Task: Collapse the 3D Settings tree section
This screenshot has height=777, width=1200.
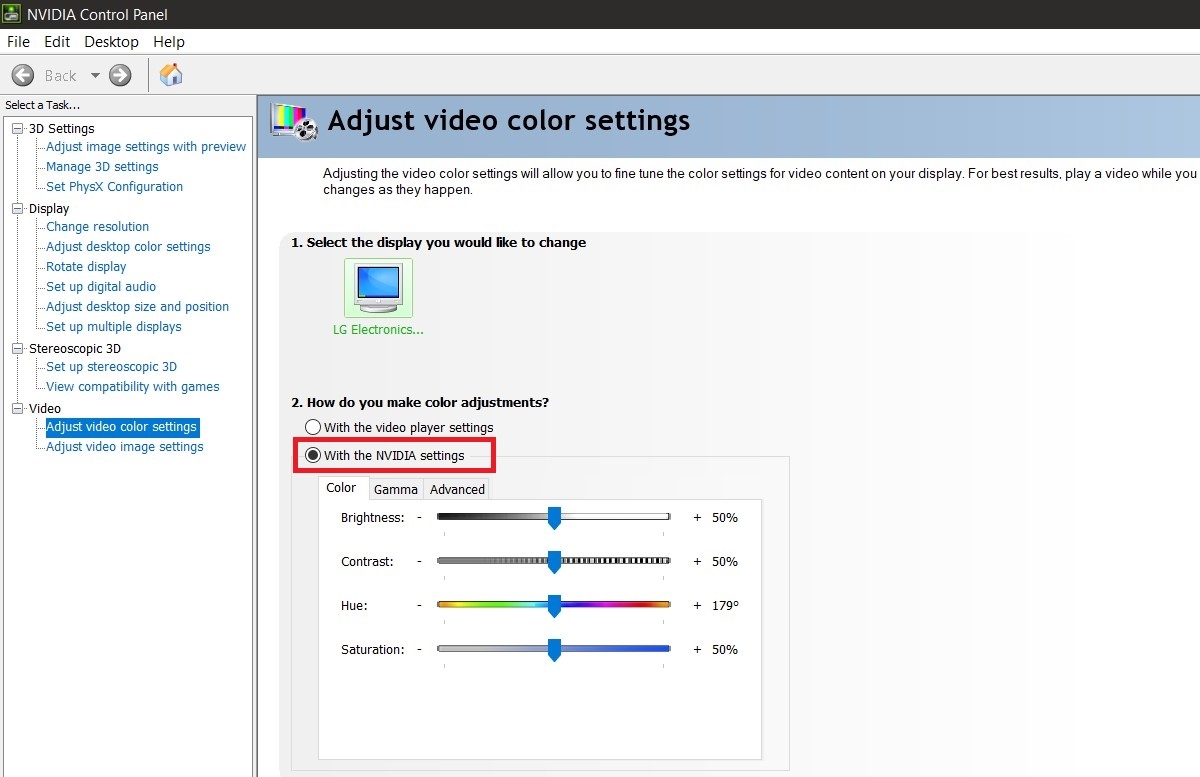Action: [x=14, y=128]
